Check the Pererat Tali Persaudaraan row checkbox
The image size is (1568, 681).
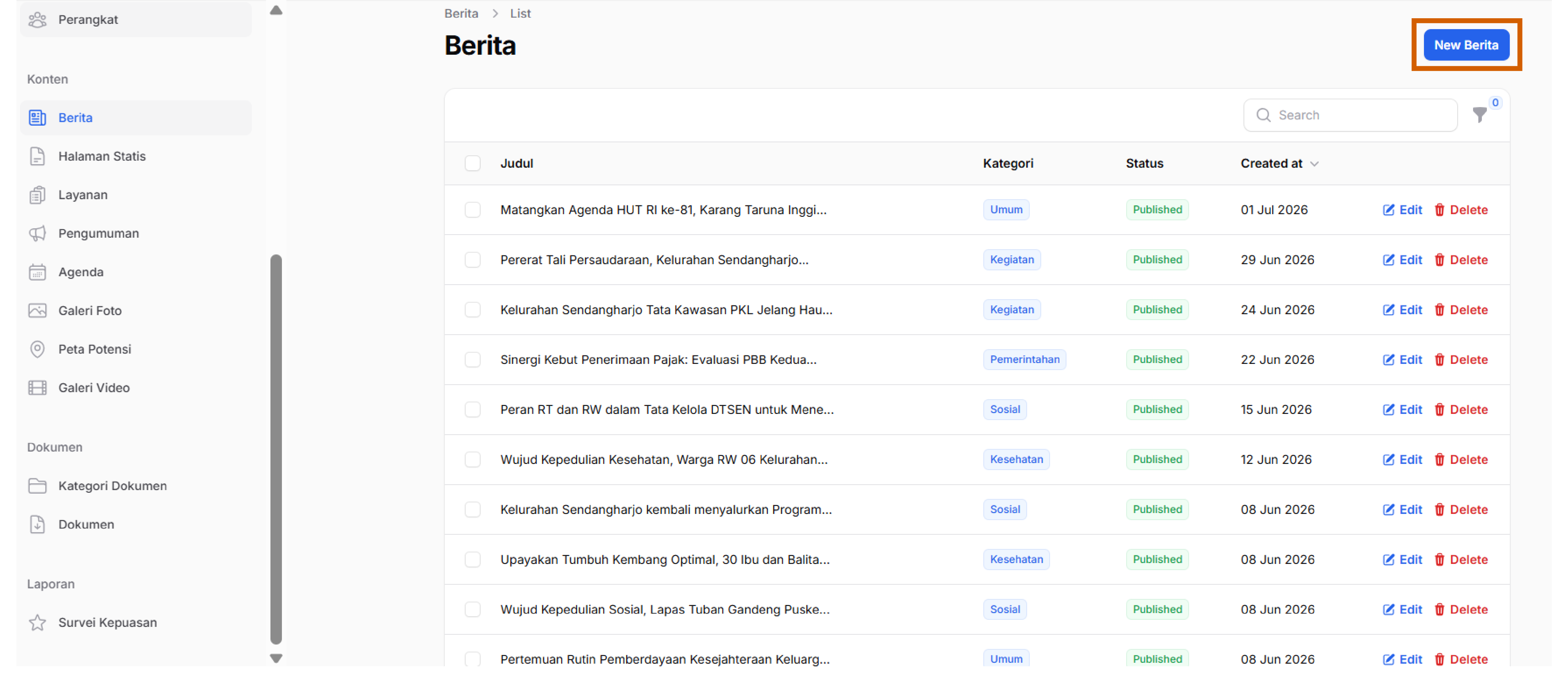coord(472,259)
